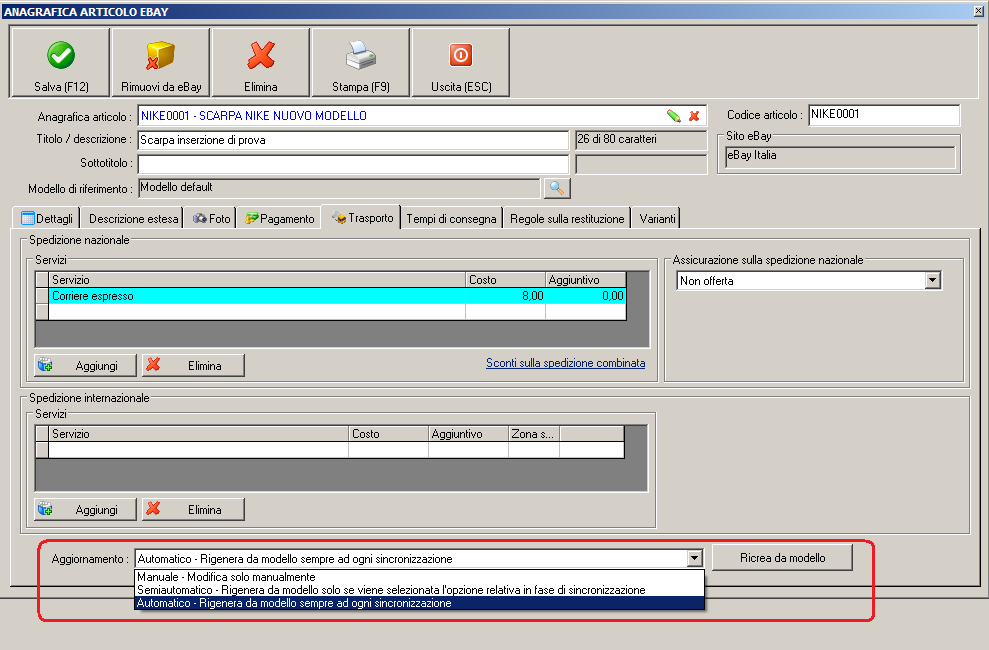This screenshot has height=650, width=989.
Task: Click the Ricrea da modello button
Action: point(782,558)
